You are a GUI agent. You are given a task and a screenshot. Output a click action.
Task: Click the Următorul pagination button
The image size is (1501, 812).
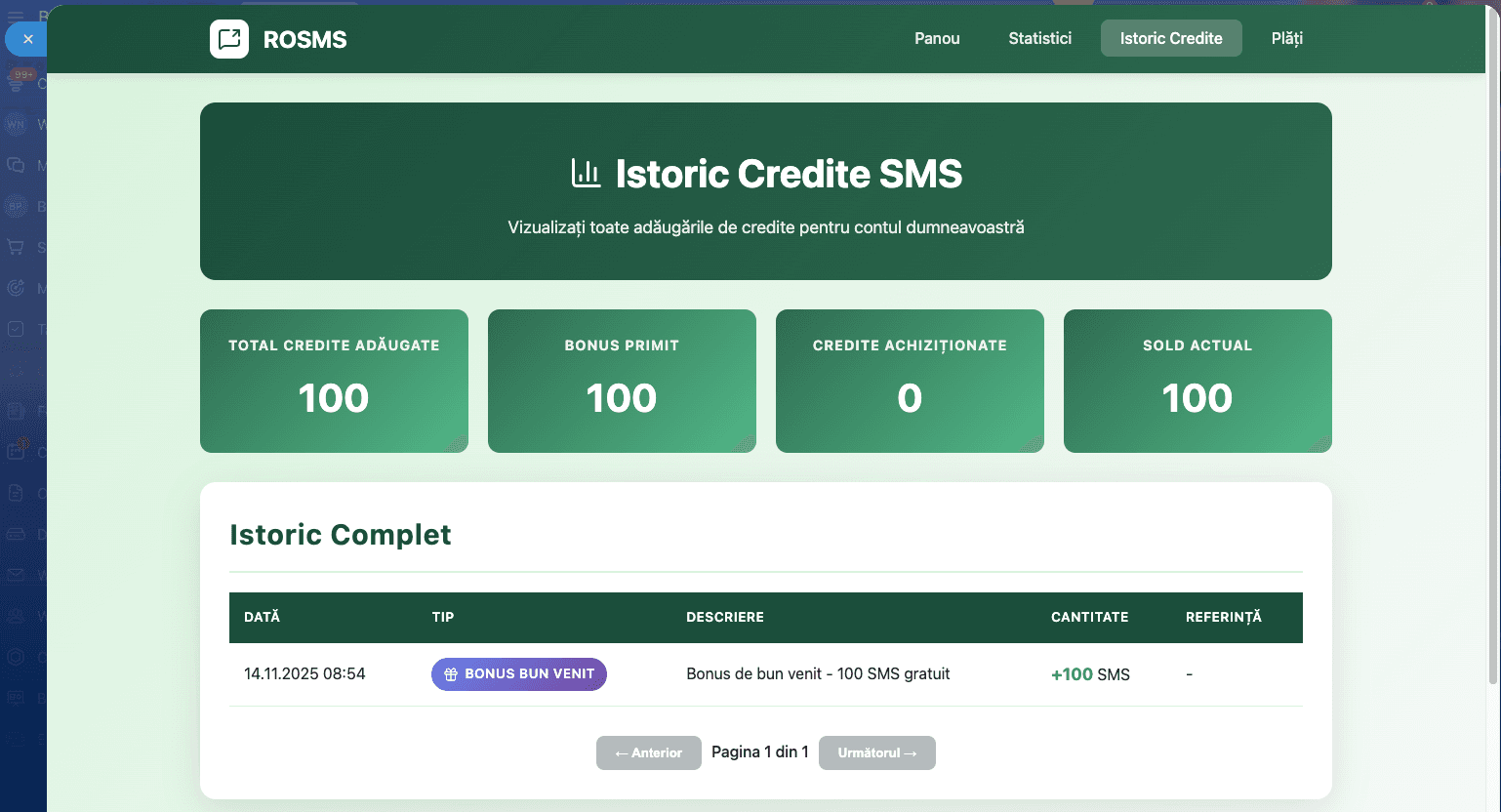(x=876, y=752)
